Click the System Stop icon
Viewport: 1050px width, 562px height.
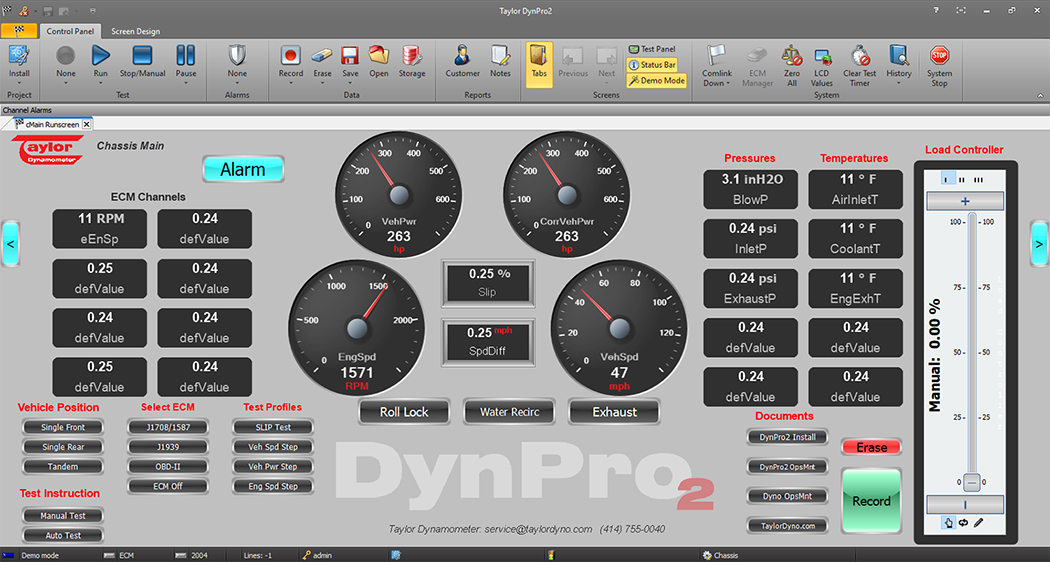coord(939,57)
